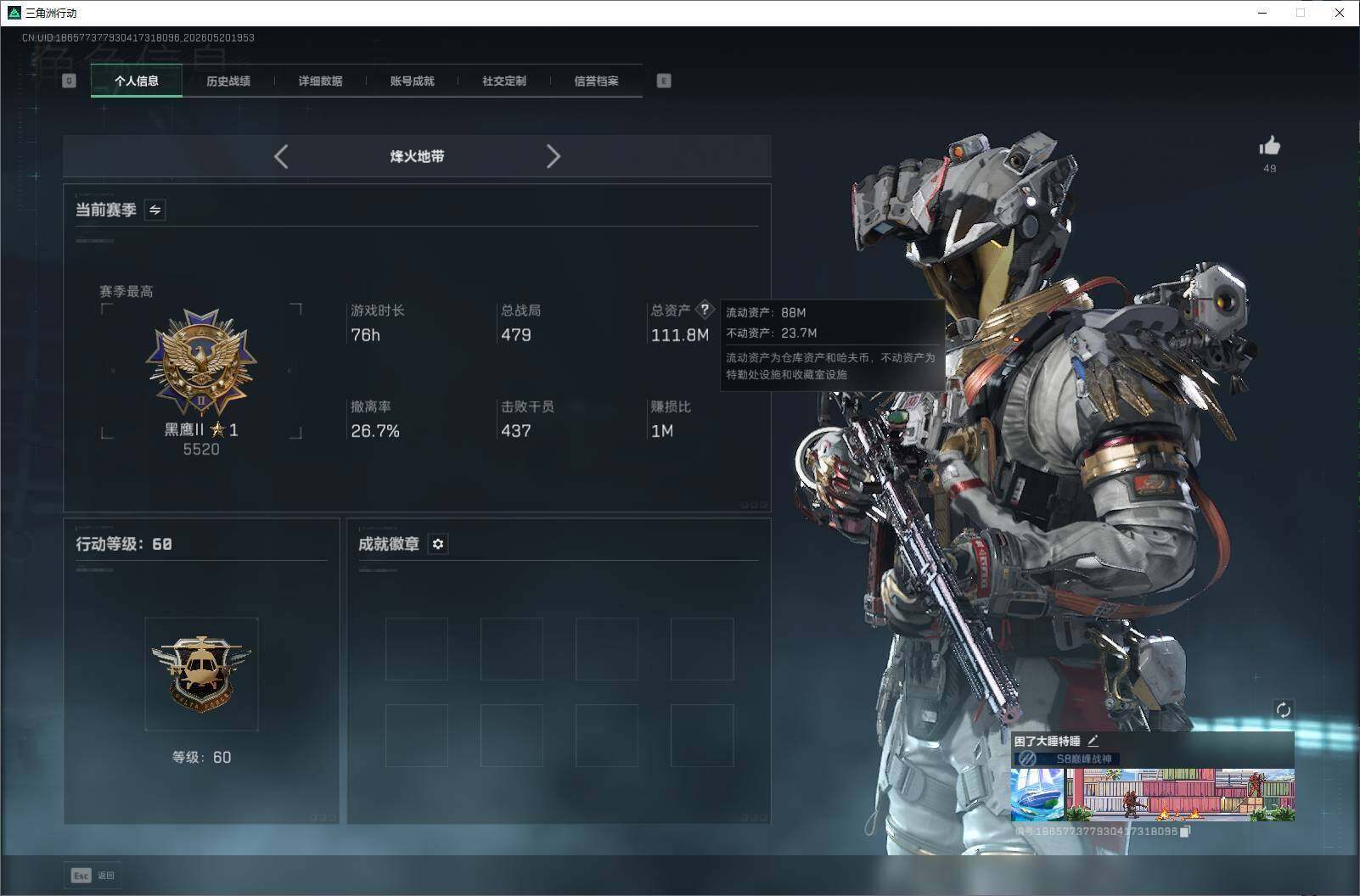Click the like count 49
Screen dimensions: 1360x896
1269,168
